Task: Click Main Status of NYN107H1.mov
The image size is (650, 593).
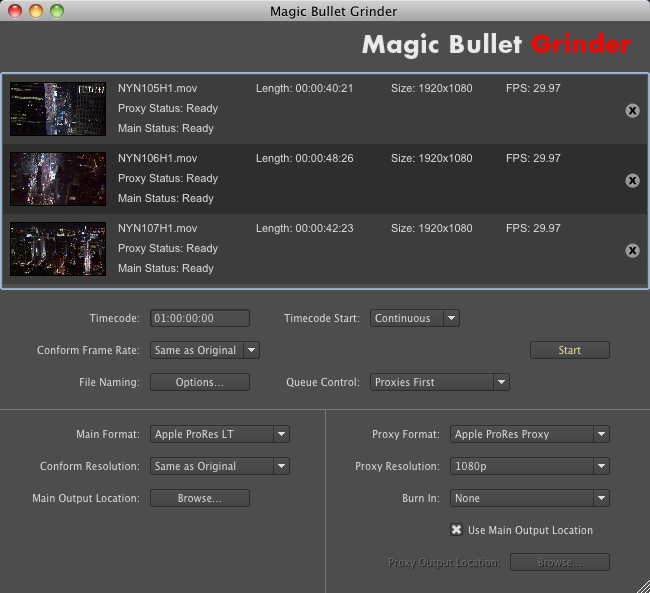Action: 166,268
